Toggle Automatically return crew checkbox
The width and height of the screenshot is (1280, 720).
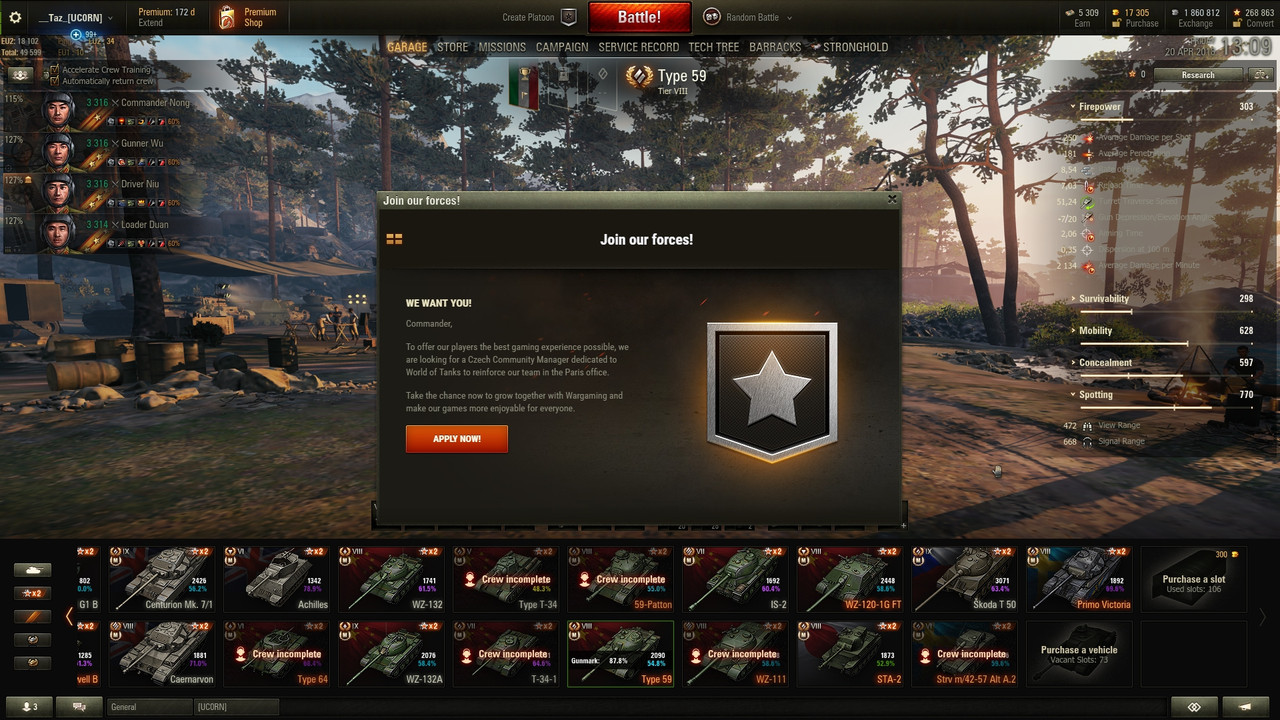tap(55, 81)
